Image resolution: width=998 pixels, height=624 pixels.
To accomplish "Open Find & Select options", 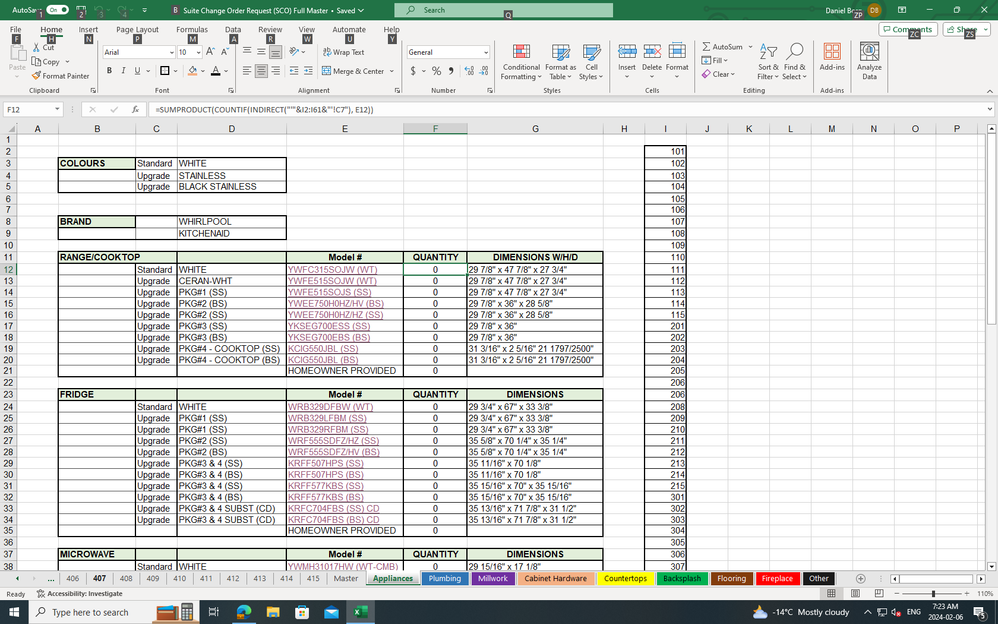I will point(794,62).
